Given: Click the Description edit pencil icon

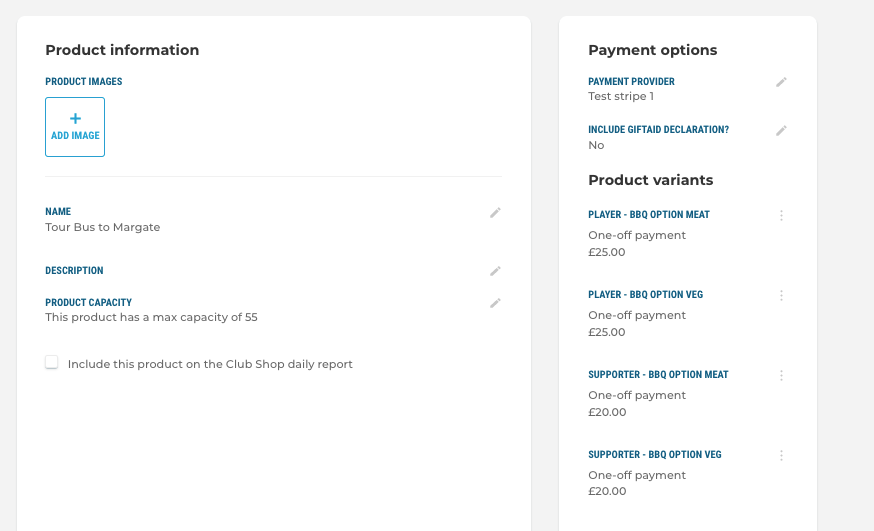Looking at the screenshot, I should (x=495, y=271).
